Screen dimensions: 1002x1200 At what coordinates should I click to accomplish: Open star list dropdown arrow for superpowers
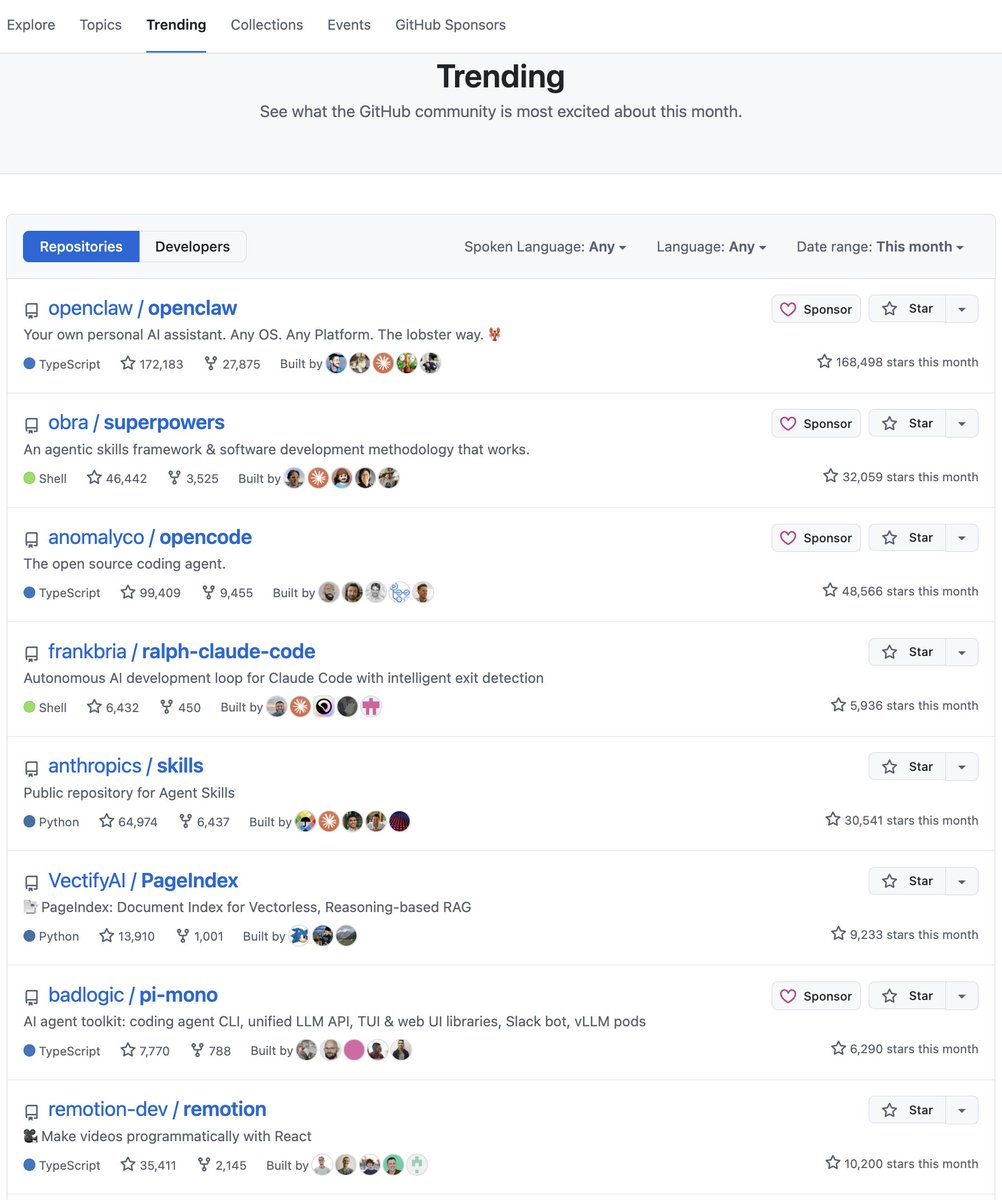tap(962, 423)
